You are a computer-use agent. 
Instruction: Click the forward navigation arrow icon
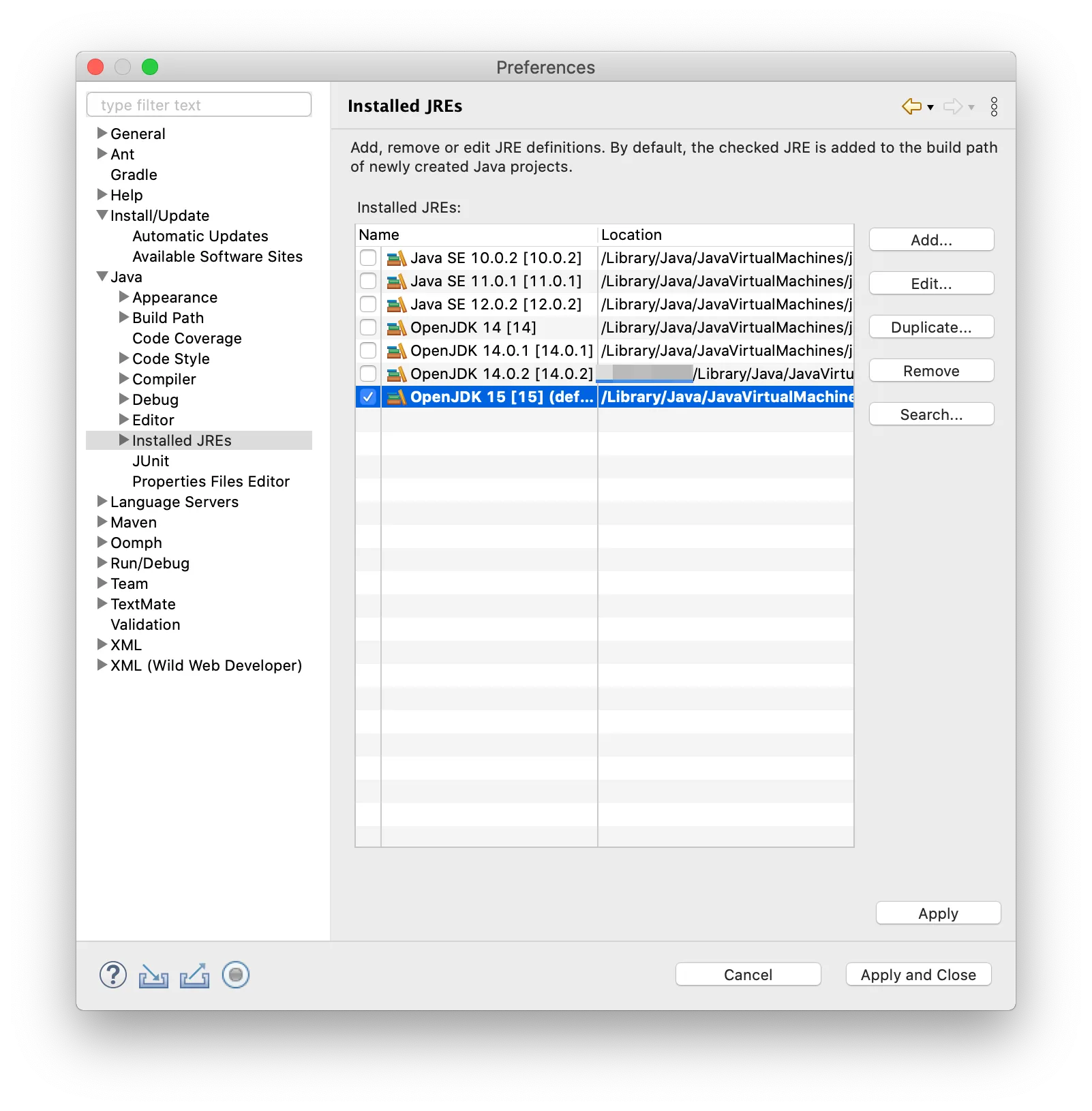pos(953,106)
